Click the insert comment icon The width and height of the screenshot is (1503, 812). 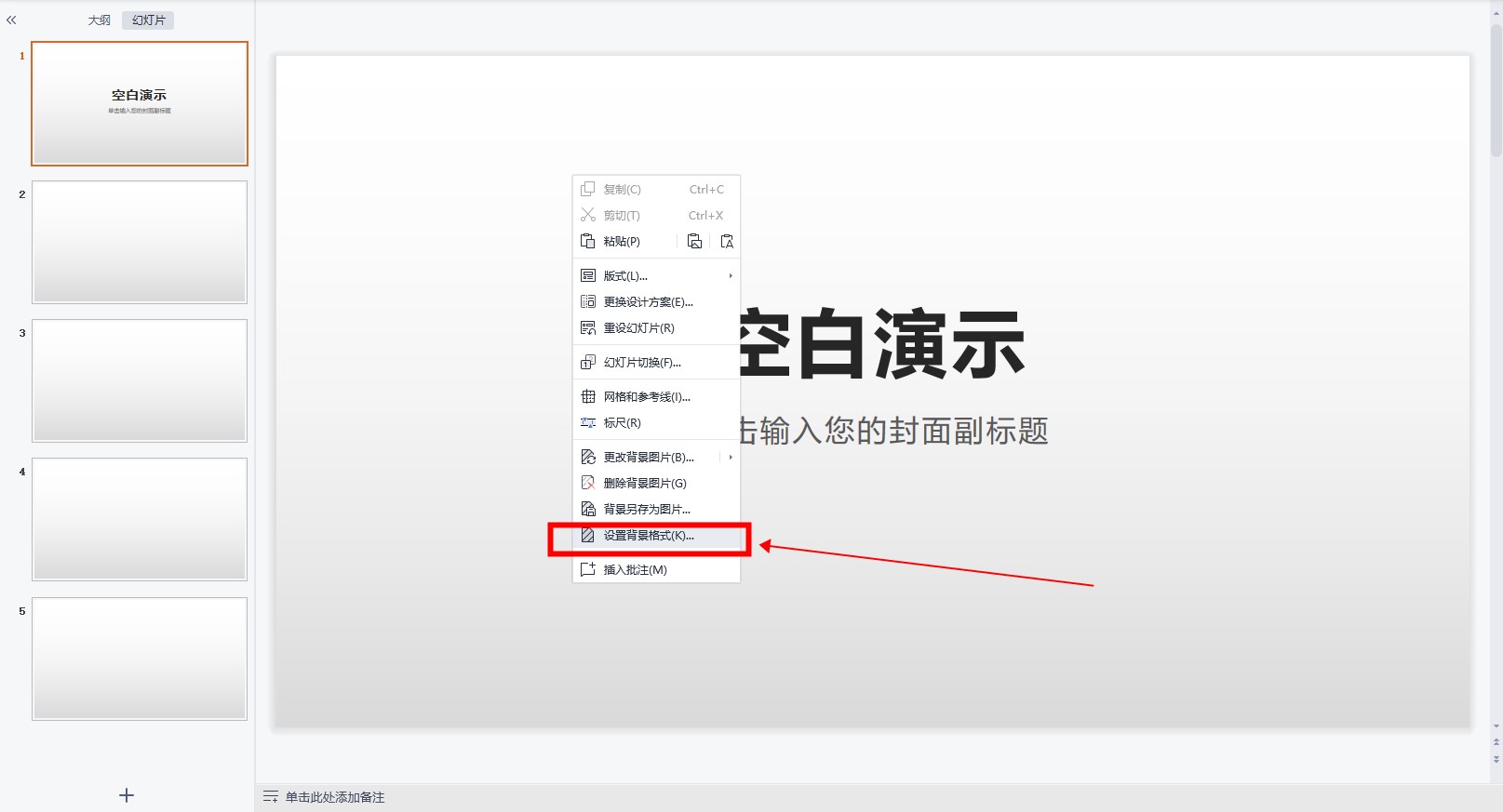click(588, 569)
